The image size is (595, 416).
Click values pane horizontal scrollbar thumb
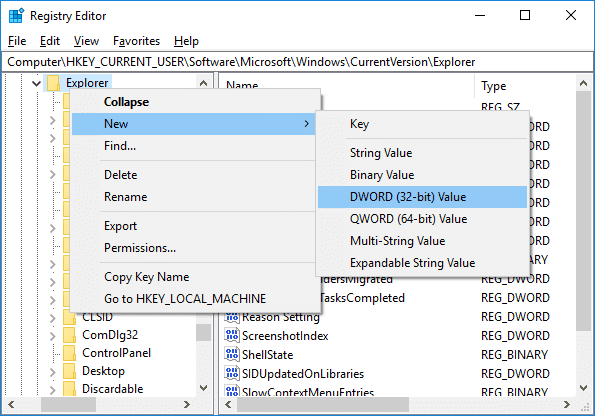[323, 405]
